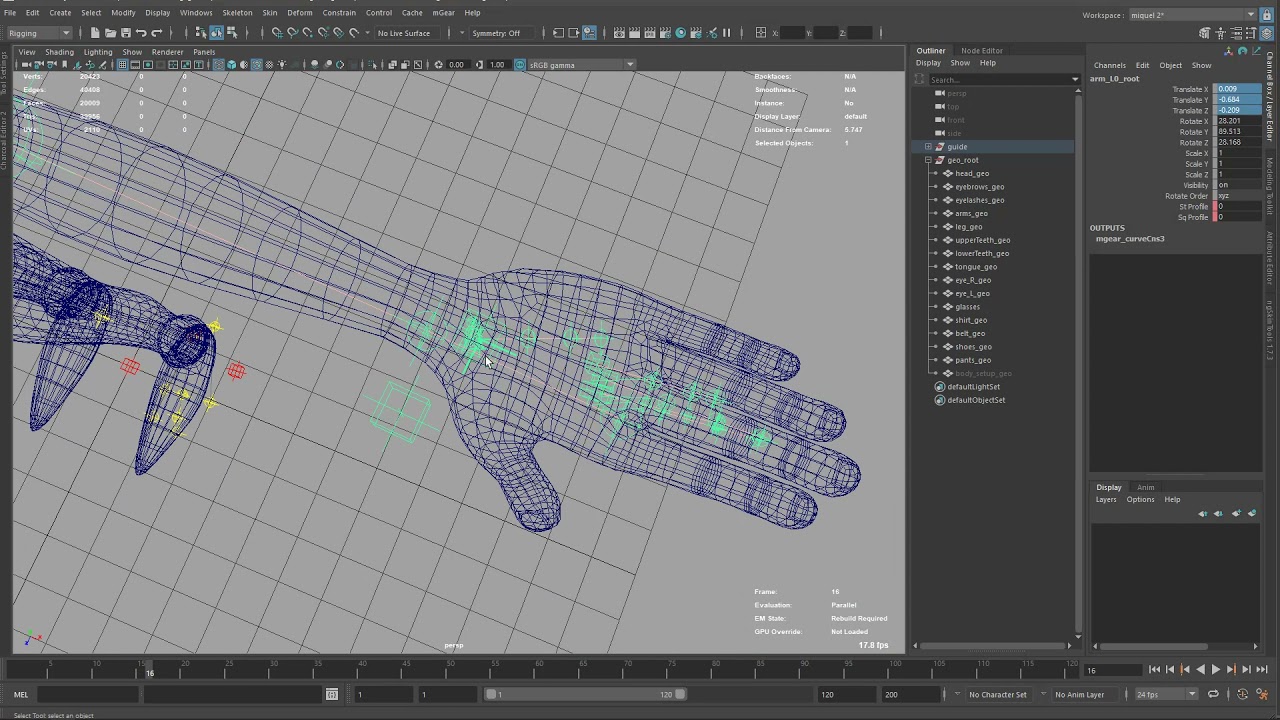Click the No Live Surface field
This screenshot has height=720, width=1280.
(404, 33)
